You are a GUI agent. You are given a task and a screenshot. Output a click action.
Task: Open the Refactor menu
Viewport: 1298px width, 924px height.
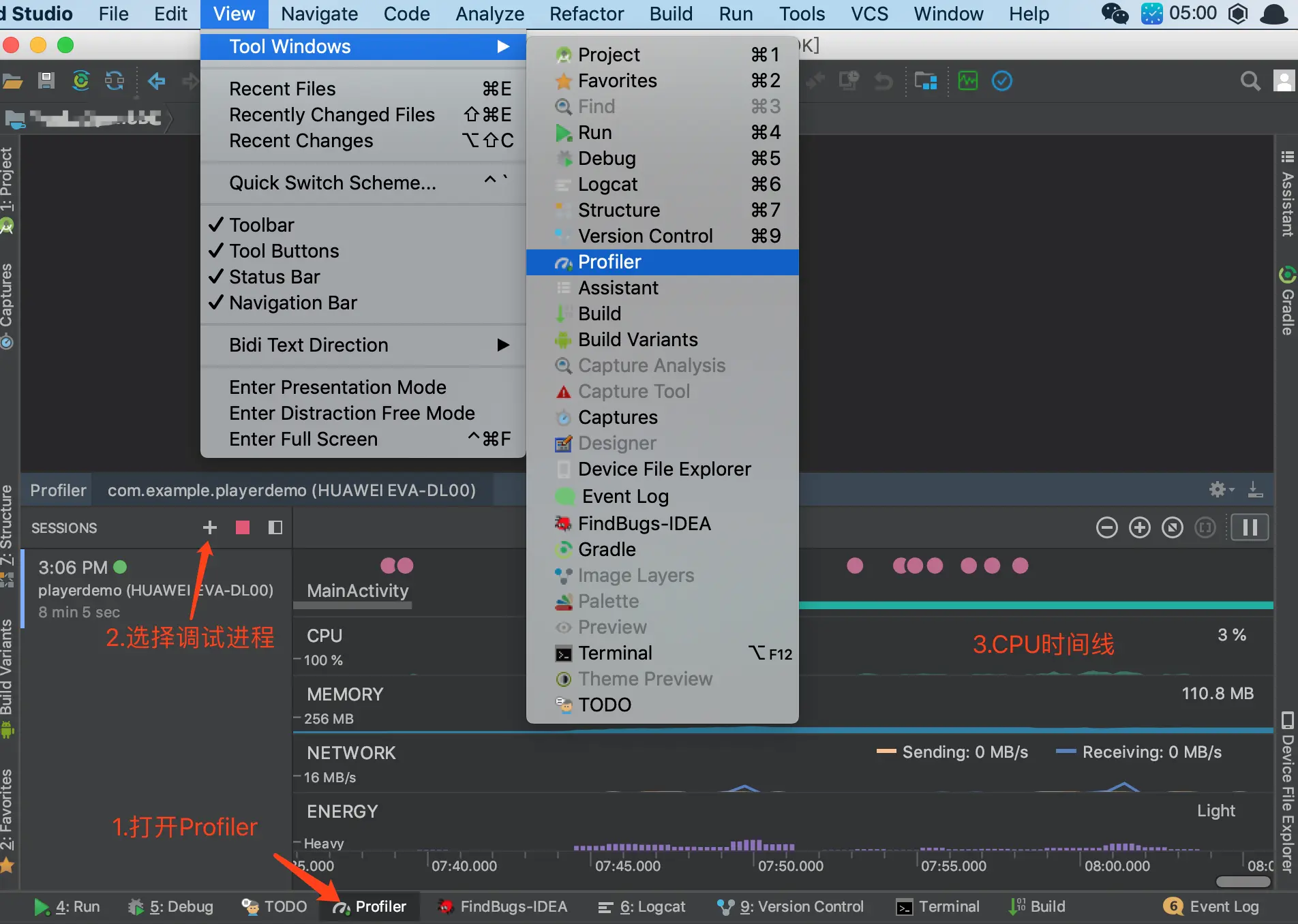(x=586, y=14)
